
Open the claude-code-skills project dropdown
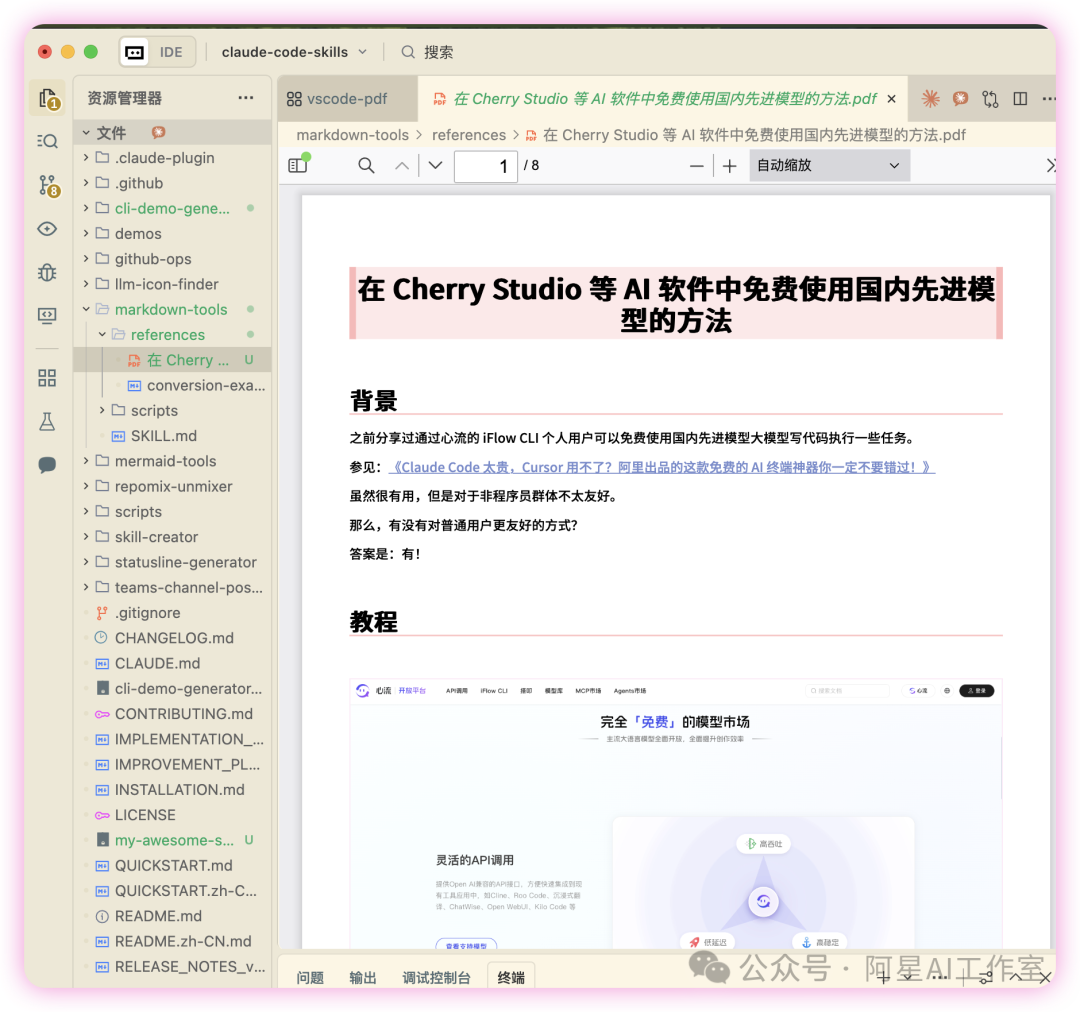click(294, 52)
